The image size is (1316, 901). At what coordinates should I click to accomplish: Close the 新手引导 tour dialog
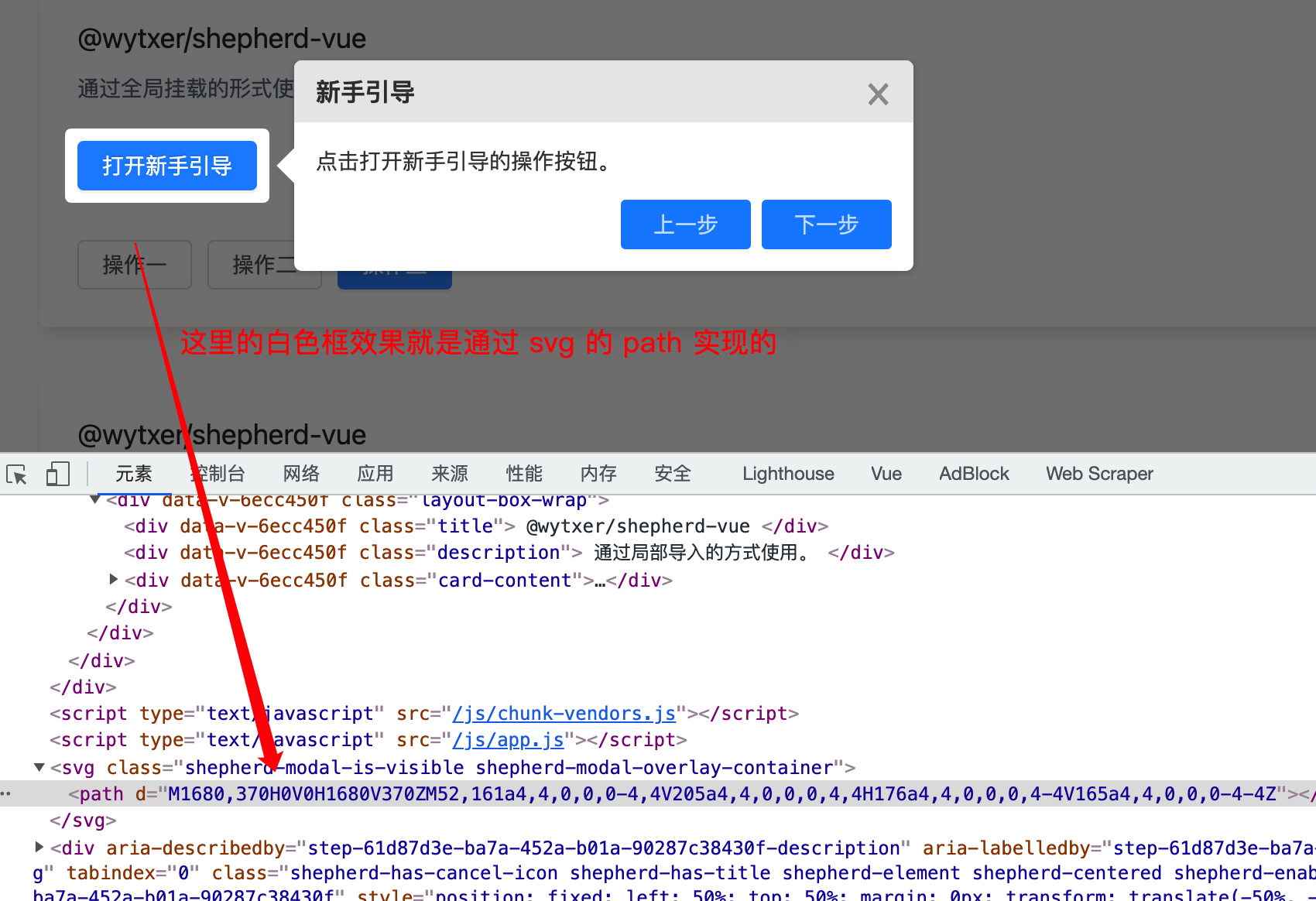pyautogui.click(x=878, y=94)
